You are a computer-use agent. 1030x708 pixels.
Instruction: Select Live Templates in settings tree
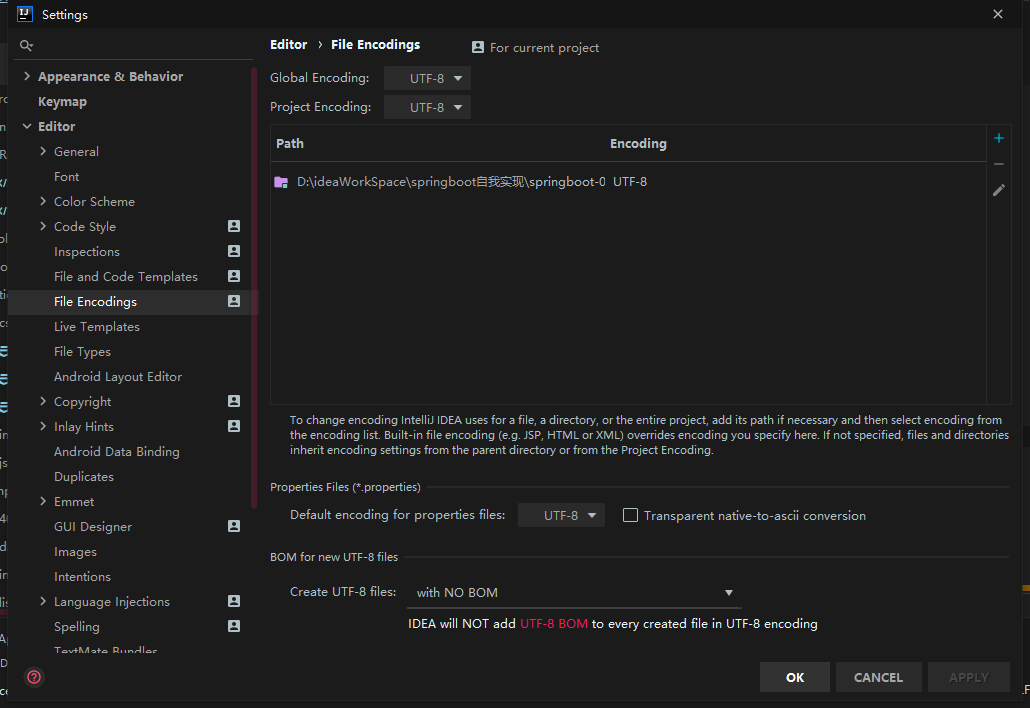tap(97, 327)
